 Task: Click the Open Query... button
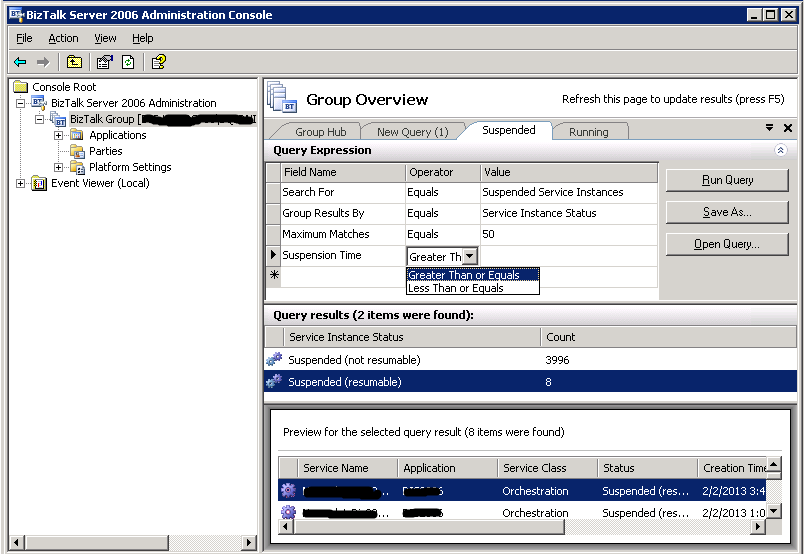(x=727, y=244)
